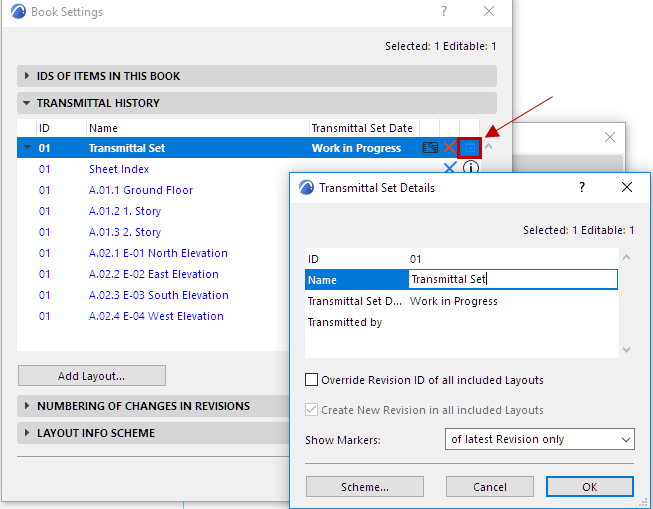The width and height of the screenshot is (653, 509).
Task: Select the ID row in details list
Action: point(461,259)
